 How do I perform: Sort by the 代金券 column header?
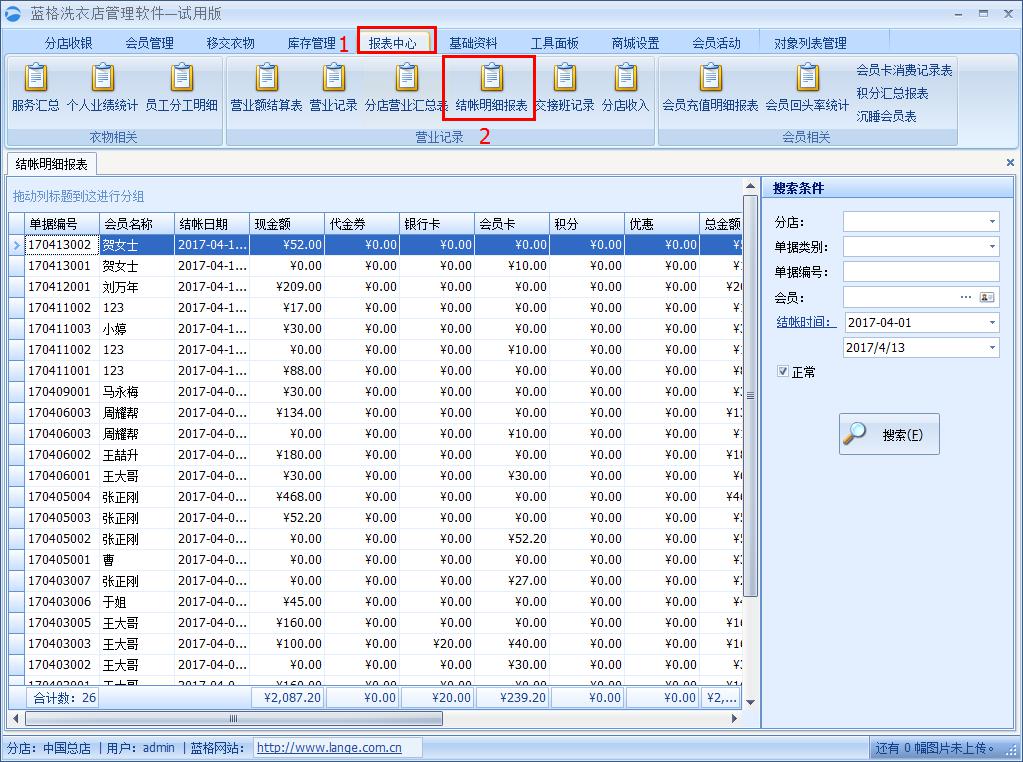(362, 224)
